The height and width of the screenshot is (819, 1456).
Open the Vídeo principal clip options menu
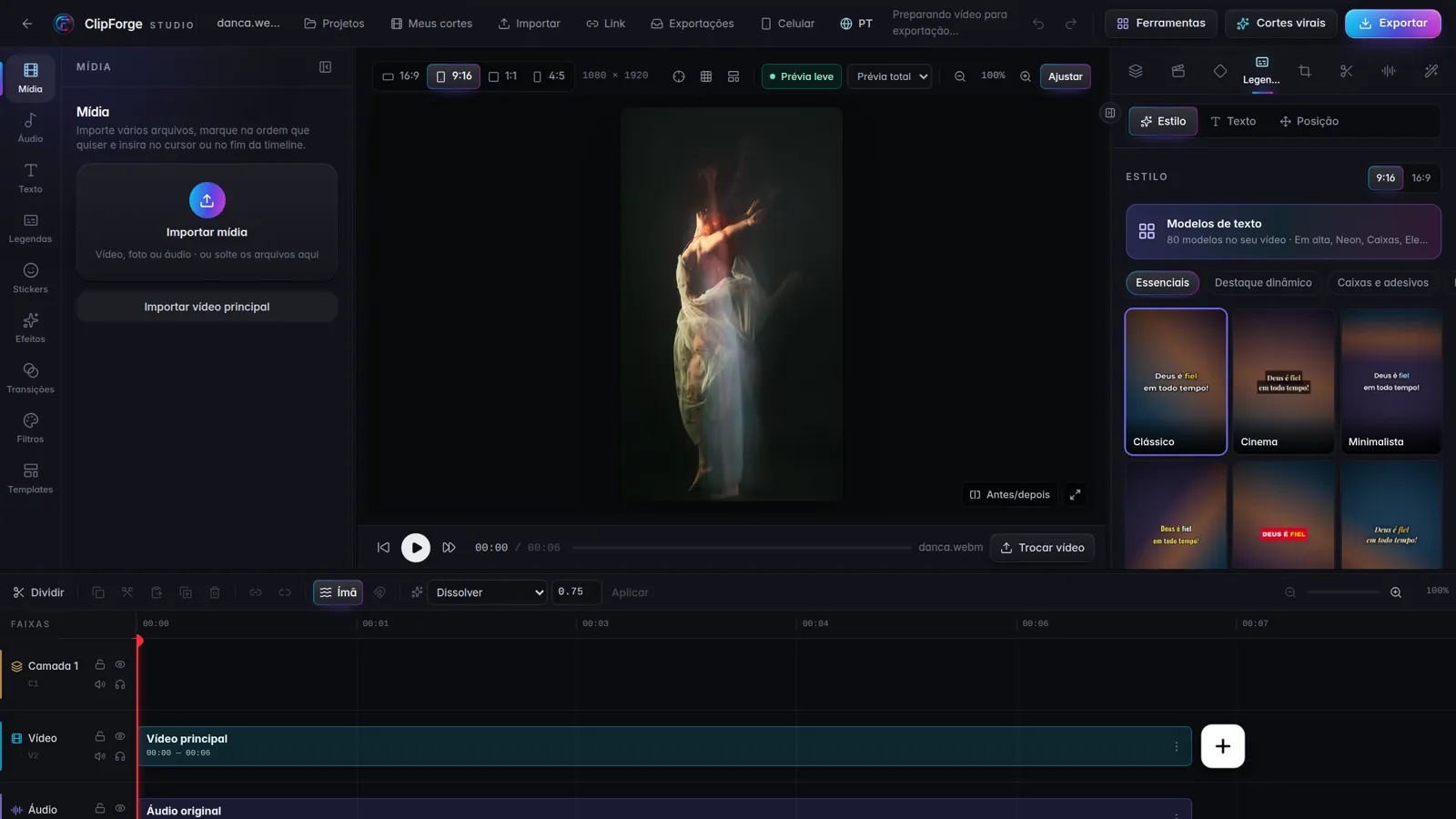[1176, 746]
